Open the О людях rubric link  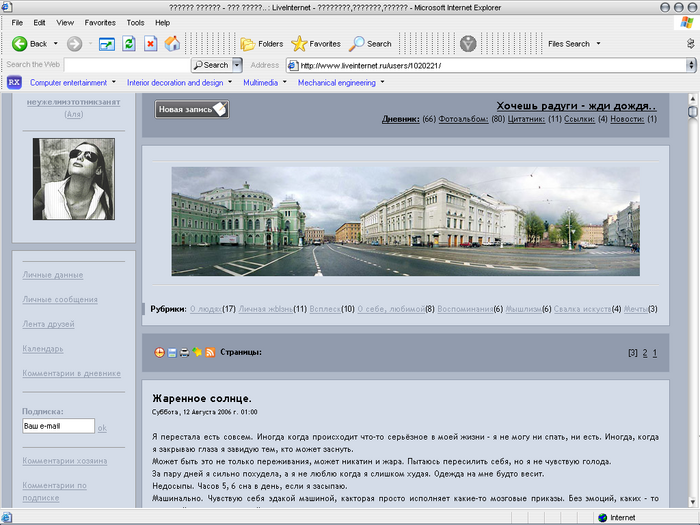pos(206,309)
